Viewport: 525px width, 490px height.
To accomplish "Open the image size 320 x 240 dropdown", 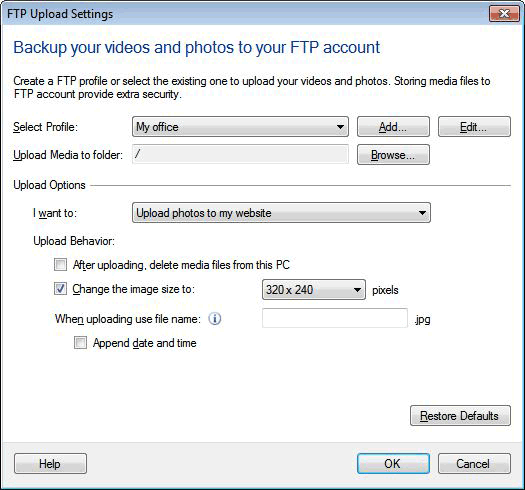I will point(314,289).
